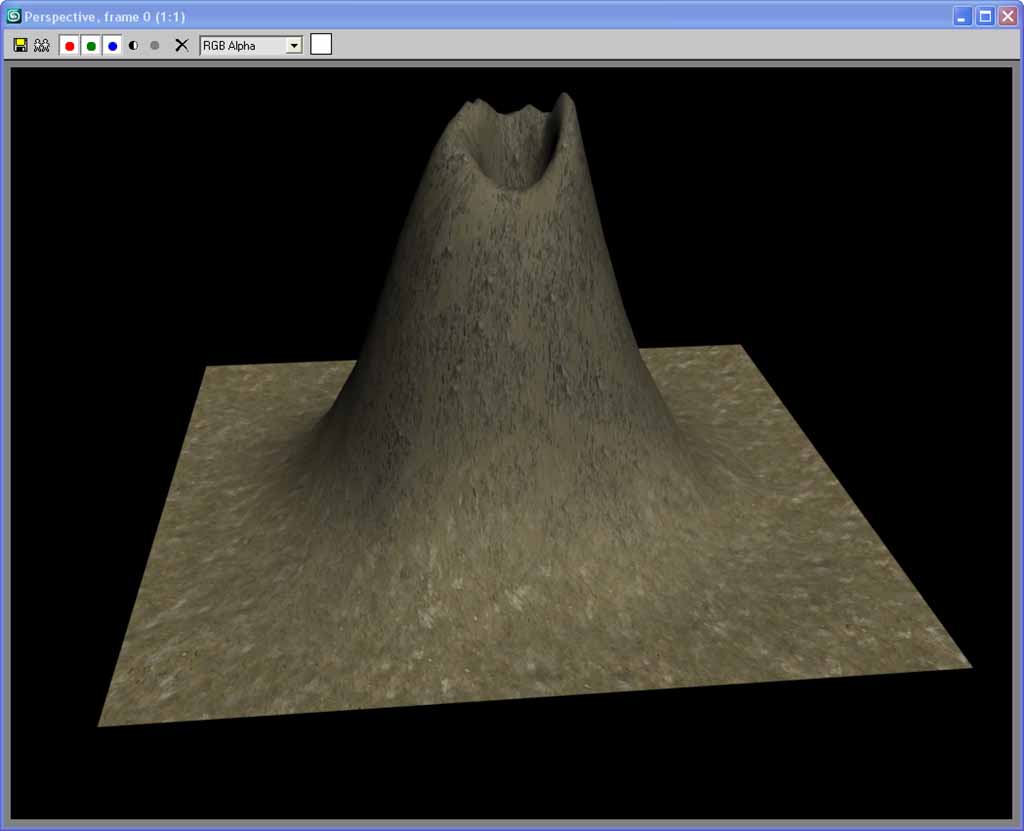The image size is (1024, 831).
Task: Click the black background of the rendered image
Action: coord(150,200)
